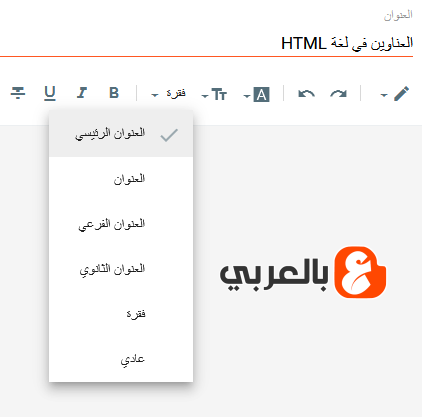
Task: Toggle underline formatting icon
Action: click(50, 93)
